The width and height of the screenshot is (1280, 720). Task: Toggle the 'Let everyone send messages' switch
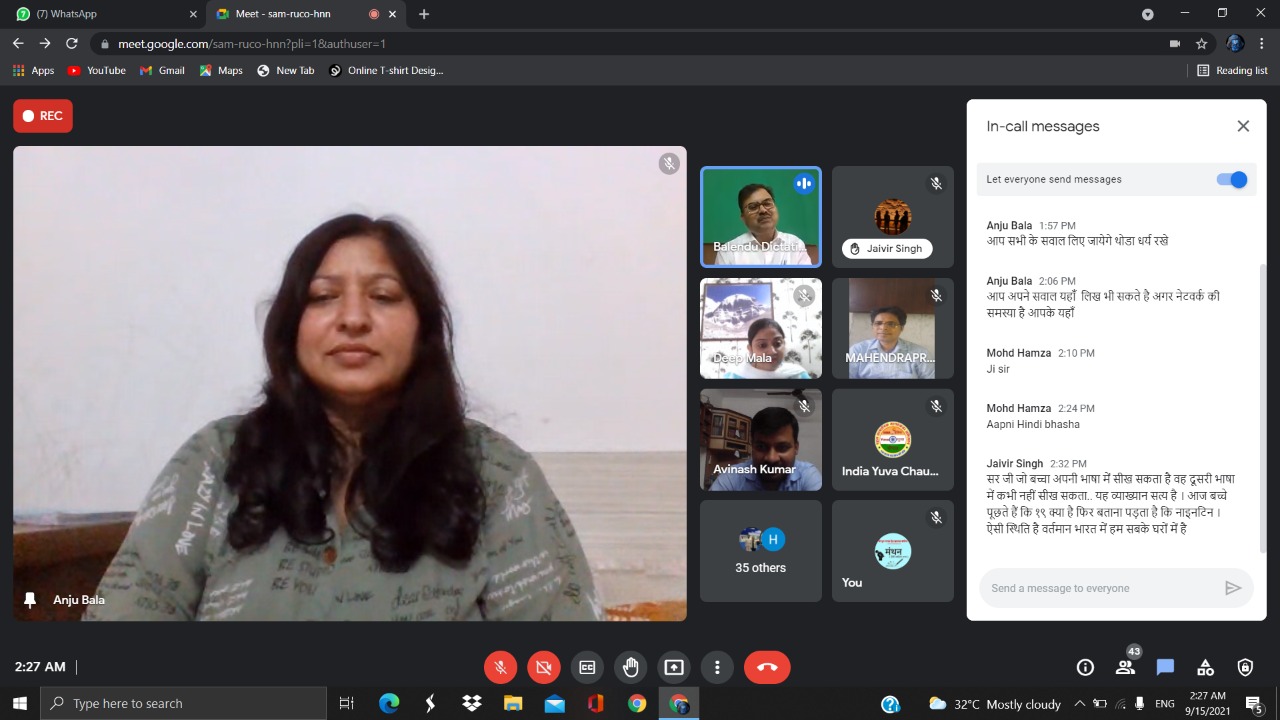[x=1231, y=180]
